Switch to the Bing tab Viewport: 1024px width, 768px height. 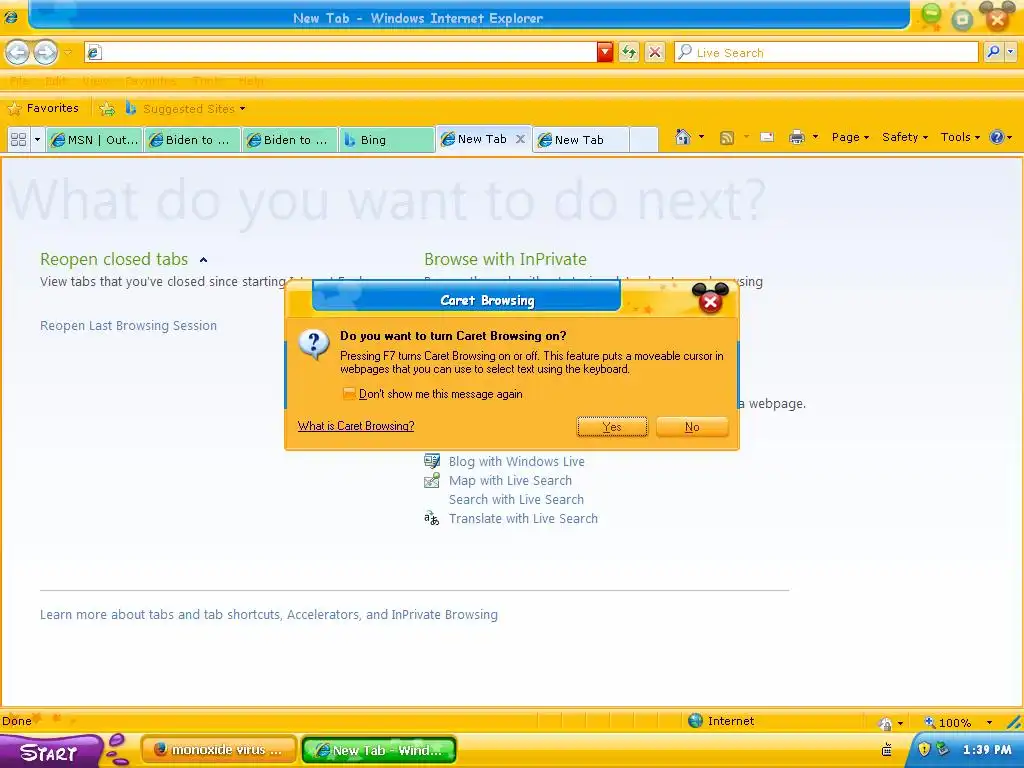[x=386, y=140]
